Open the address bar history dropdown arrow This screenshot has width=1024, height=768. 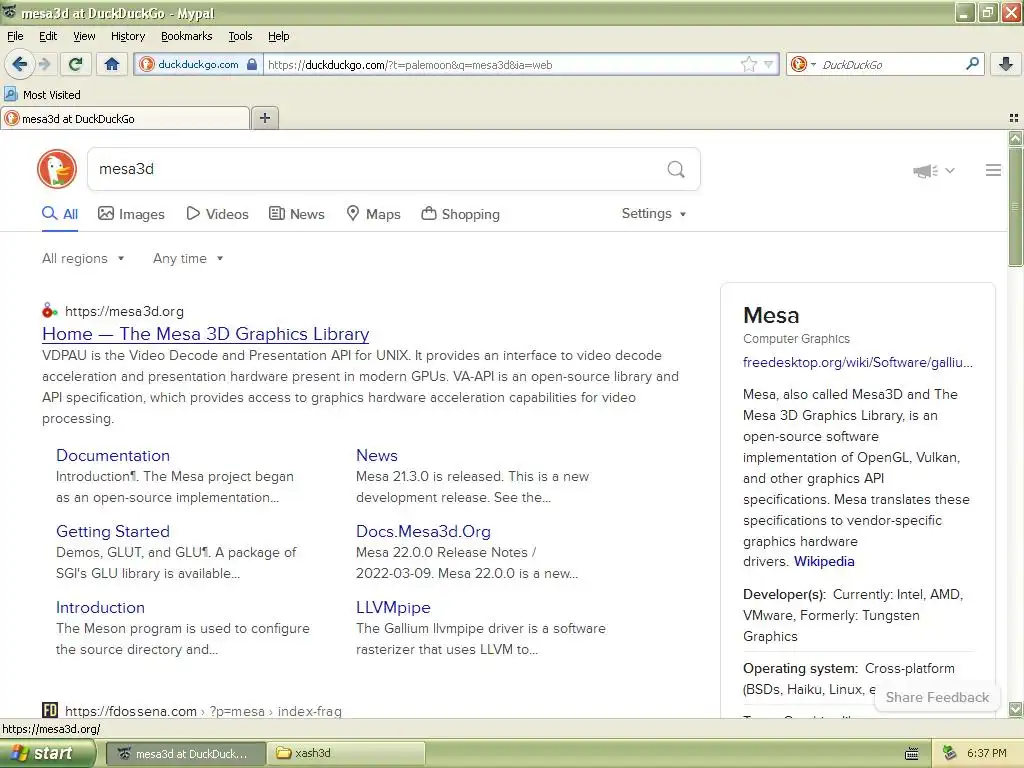pos(769,64)
